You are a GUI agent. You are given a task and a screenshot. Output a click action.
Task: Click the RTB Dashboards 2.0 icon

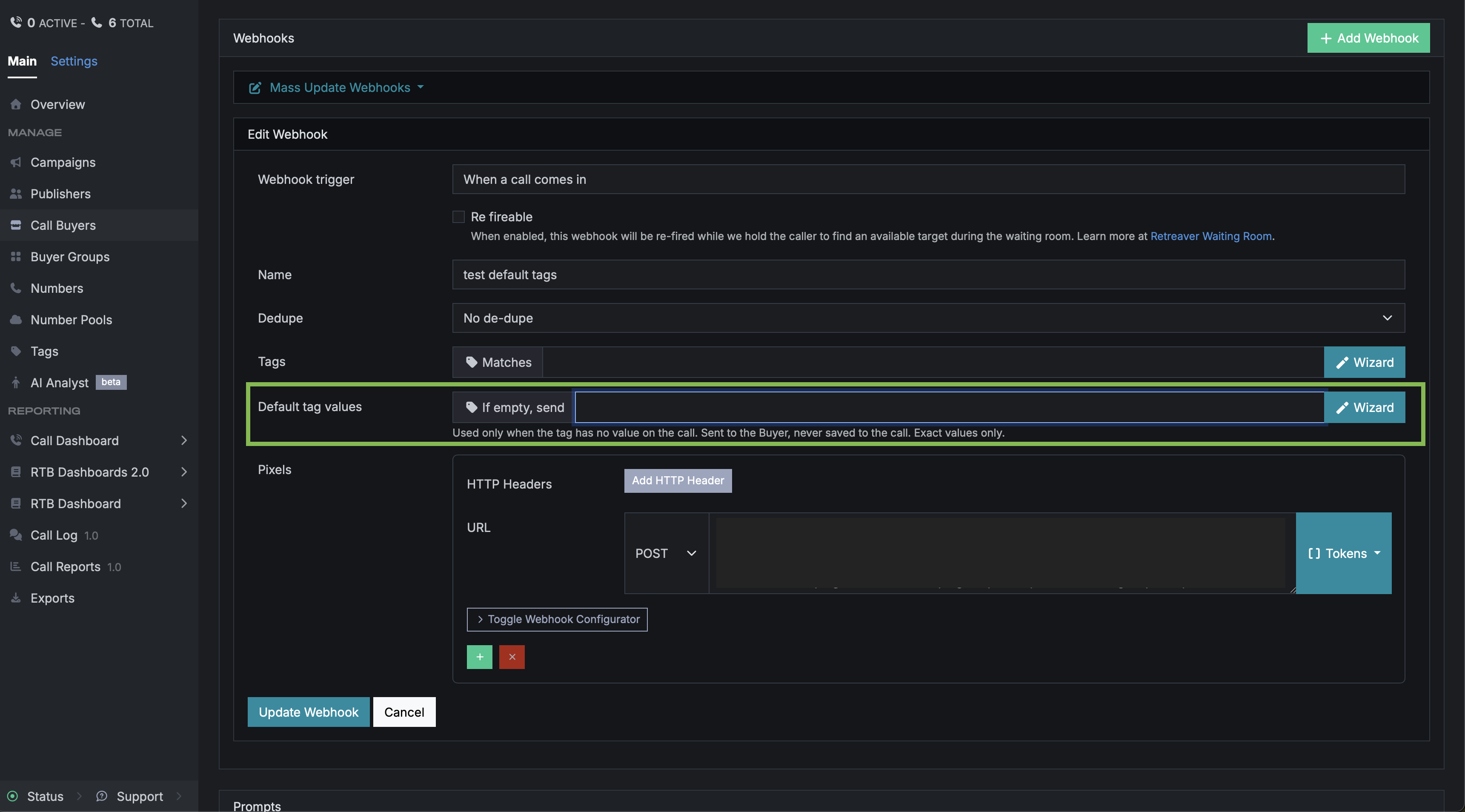(x=16, y=472)
